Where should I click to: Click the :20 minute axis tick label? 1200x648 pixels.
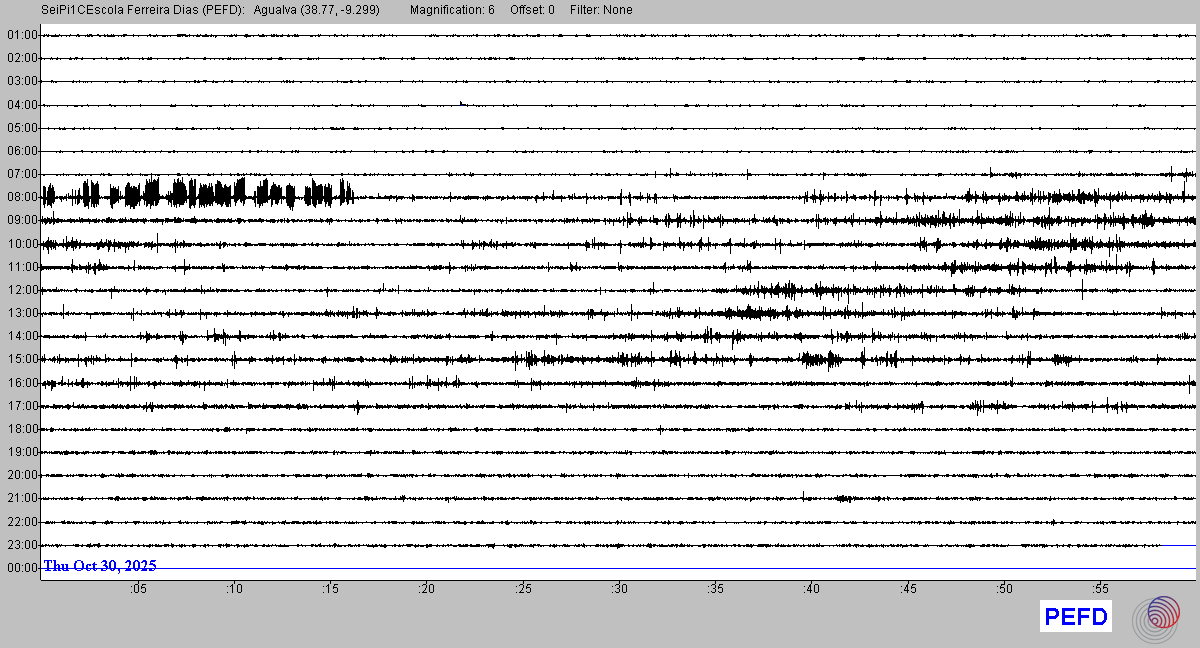pos(427,590)
